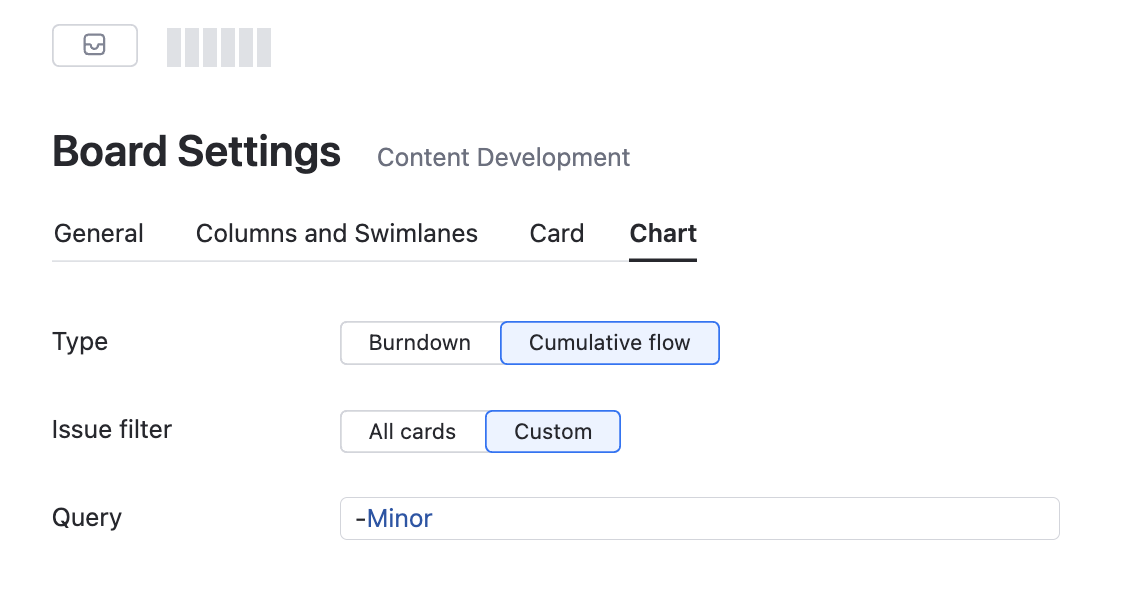Click the last gray loading placeholder bar
Screen dimensions: 1128x592
[263, 48]
